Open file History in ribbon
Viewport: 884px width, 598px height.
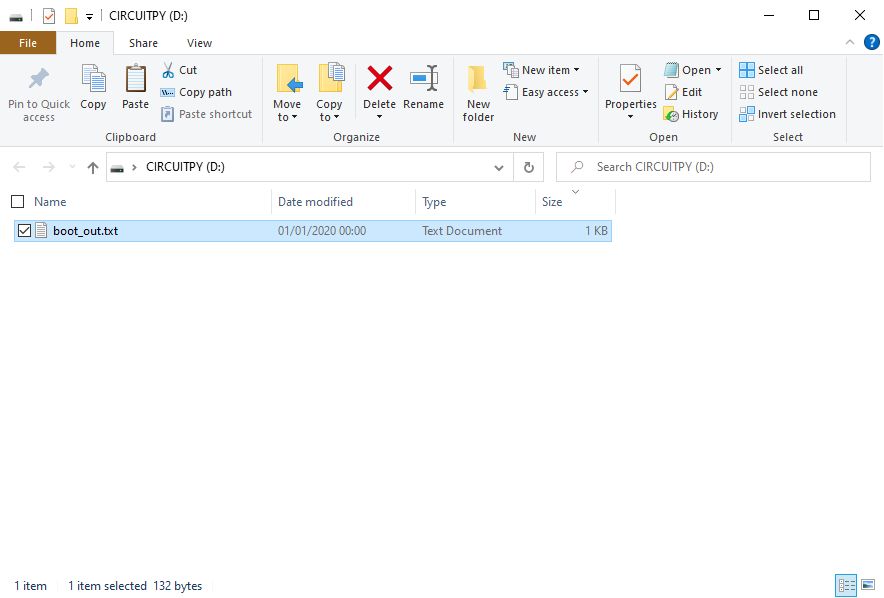click(x=691, y=114)
